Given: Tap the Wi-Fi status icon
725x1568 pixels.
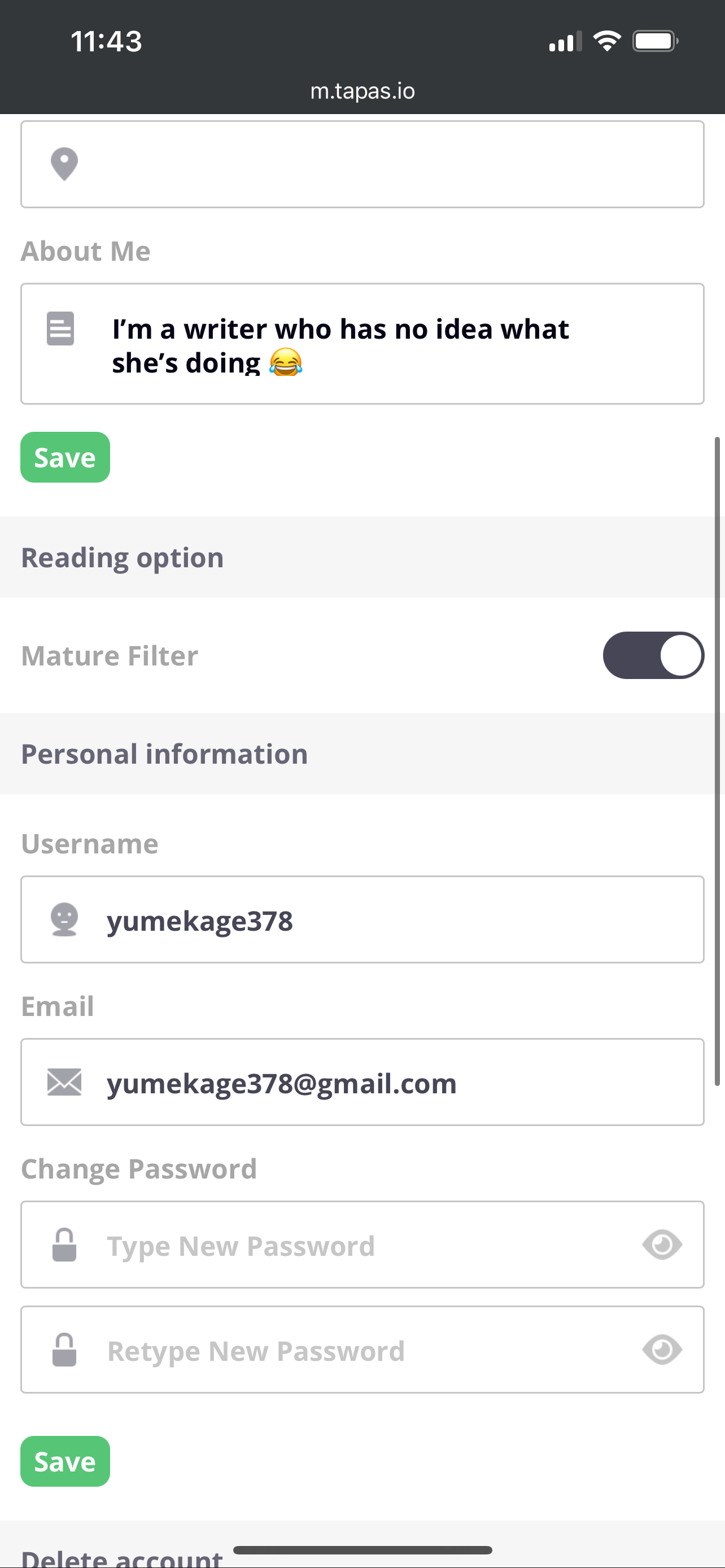Looking at the screenshot, I should [x=607, y=41].
